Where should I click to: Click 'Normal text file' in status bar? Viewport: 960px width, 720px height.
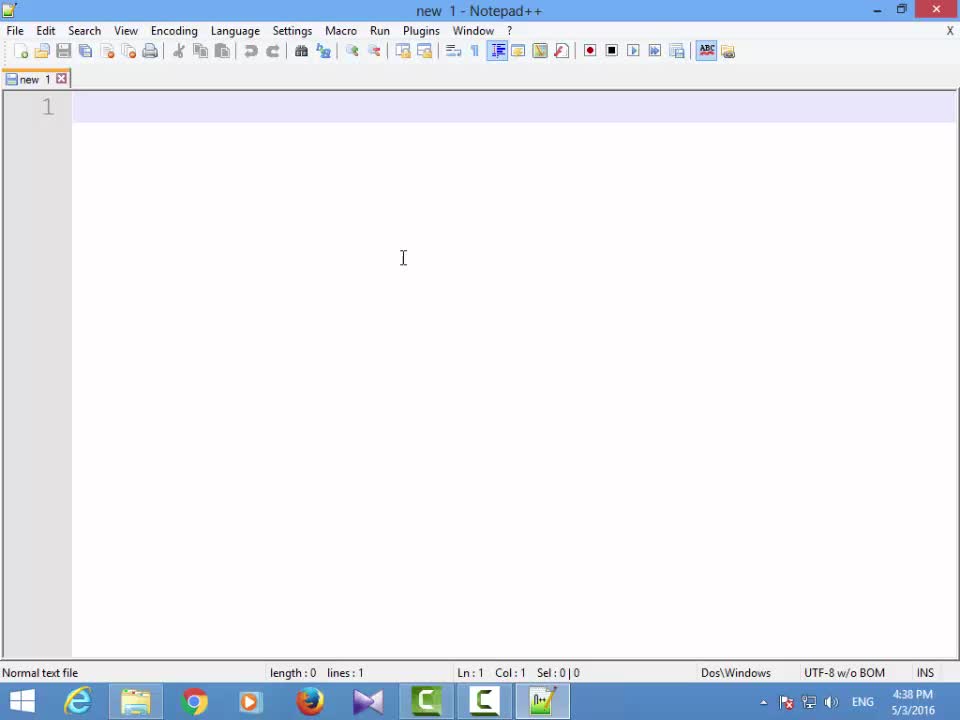[x=40, y=673]
